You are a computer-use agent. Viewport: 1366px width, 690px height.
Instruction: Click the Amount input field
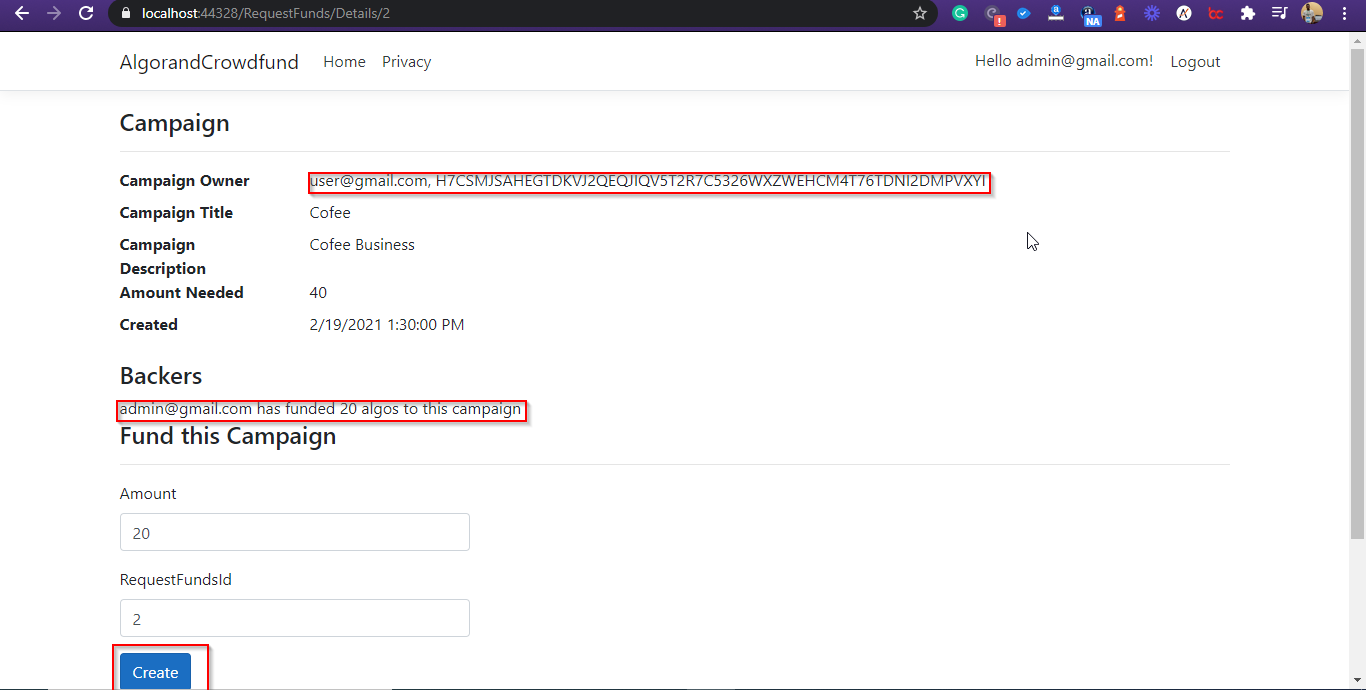pyautogui.click(x=295, y=533)
